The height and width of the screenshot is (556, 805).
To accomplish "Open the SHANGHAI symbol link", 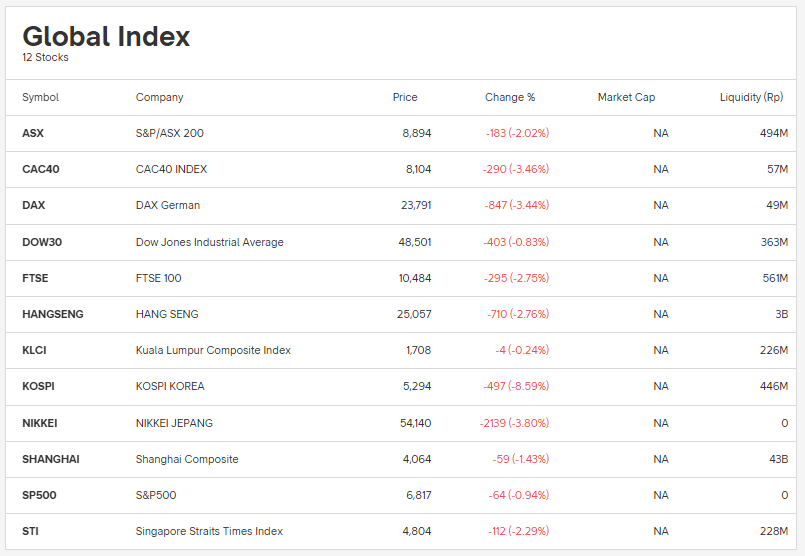I will tap(51, 459).
